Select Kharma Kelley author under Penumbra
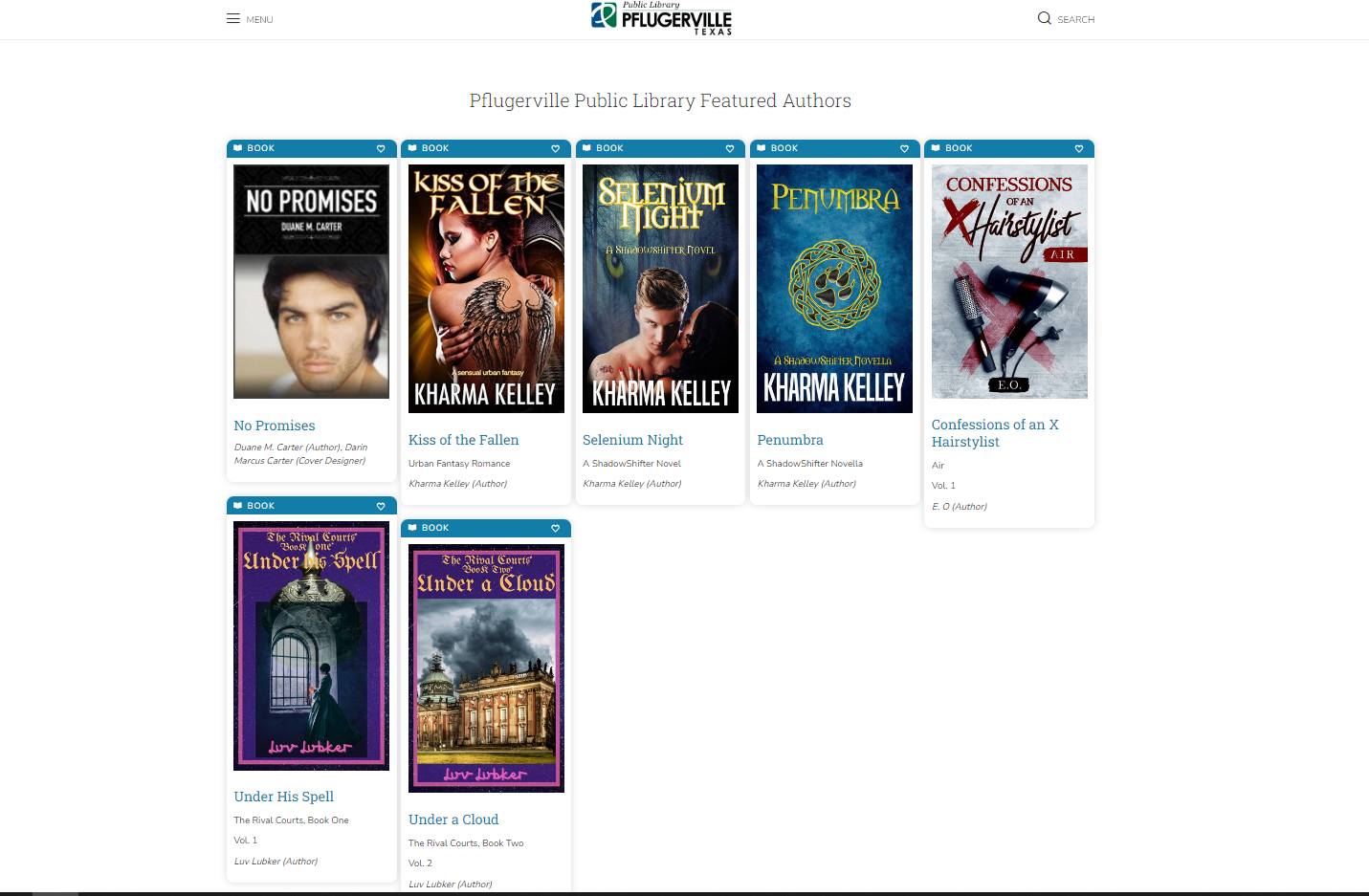1369x896 pixels. pyautogui.click(x=806, y=484)
